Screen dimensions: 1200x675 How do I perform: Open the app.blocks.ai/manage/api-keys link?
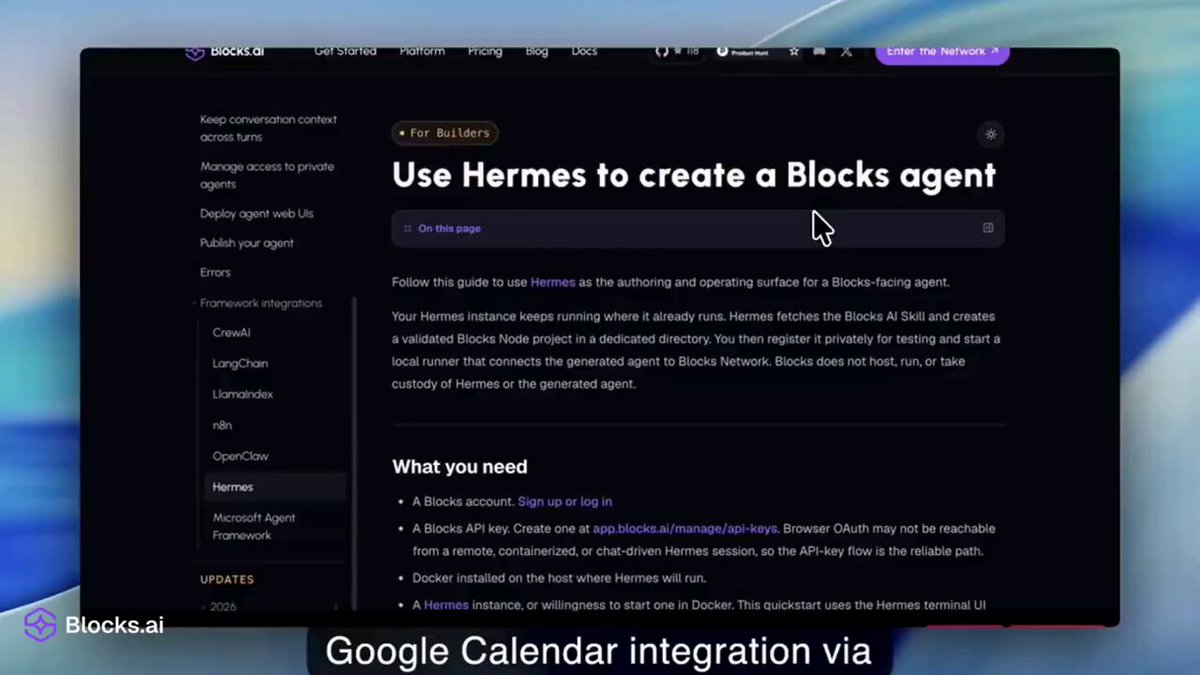(685, 528)
